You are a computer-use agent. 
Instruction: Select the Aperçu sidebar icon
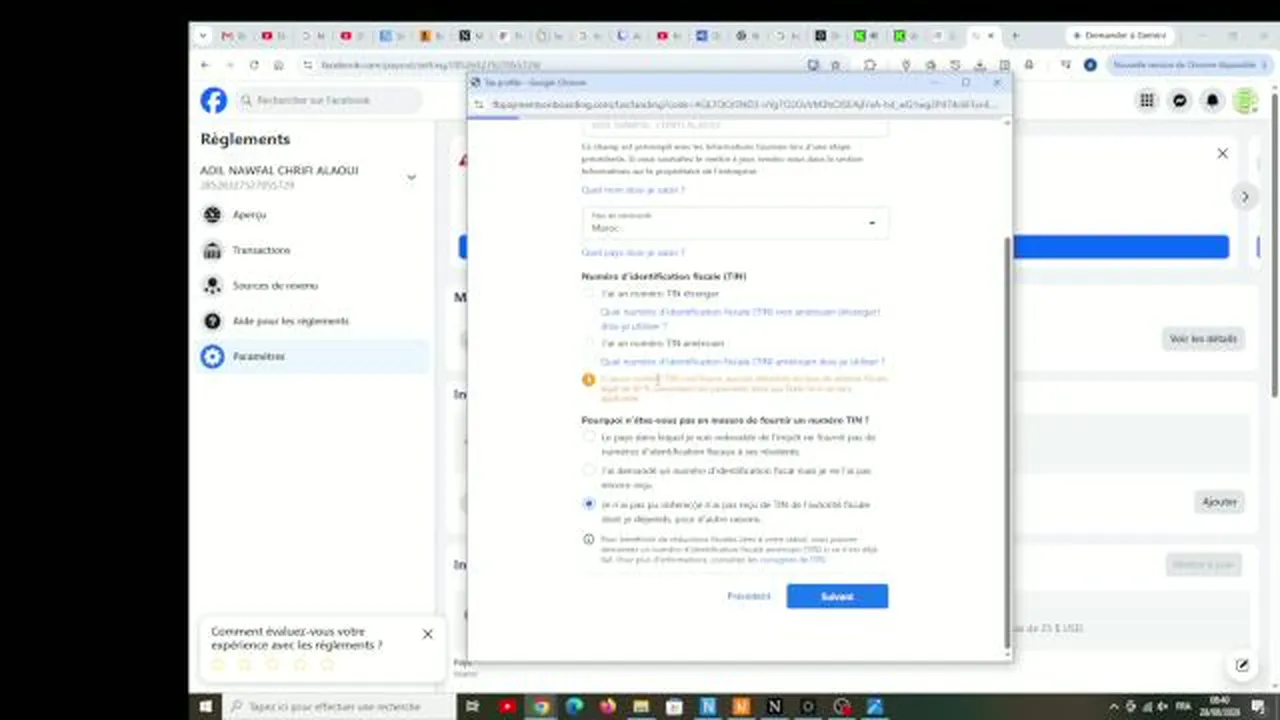(212, 215)
